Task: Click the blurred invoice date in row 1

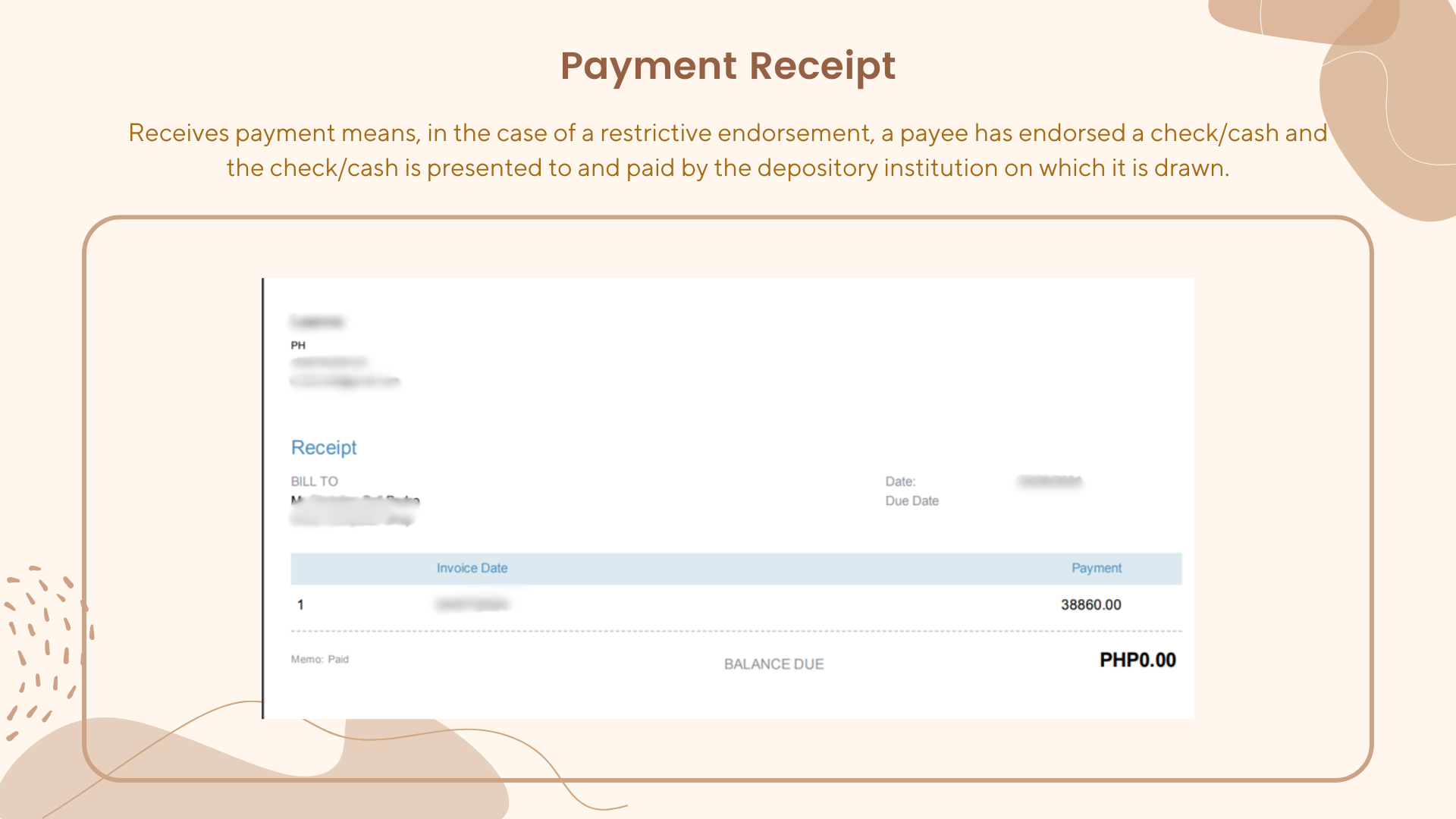Action: coord(472,604)
